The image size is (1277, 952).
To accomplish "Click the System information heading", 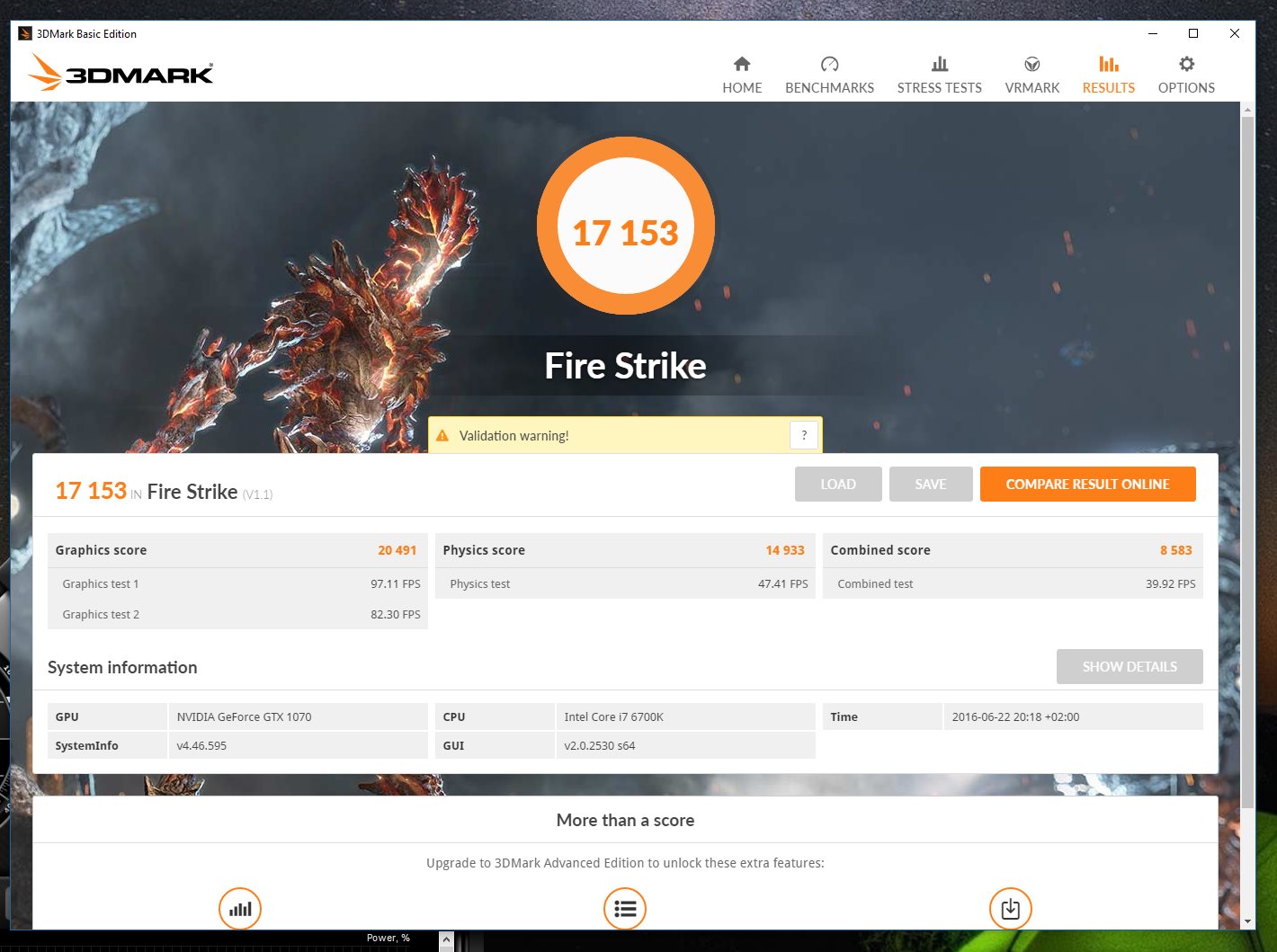I will click(x=122, y=667).
